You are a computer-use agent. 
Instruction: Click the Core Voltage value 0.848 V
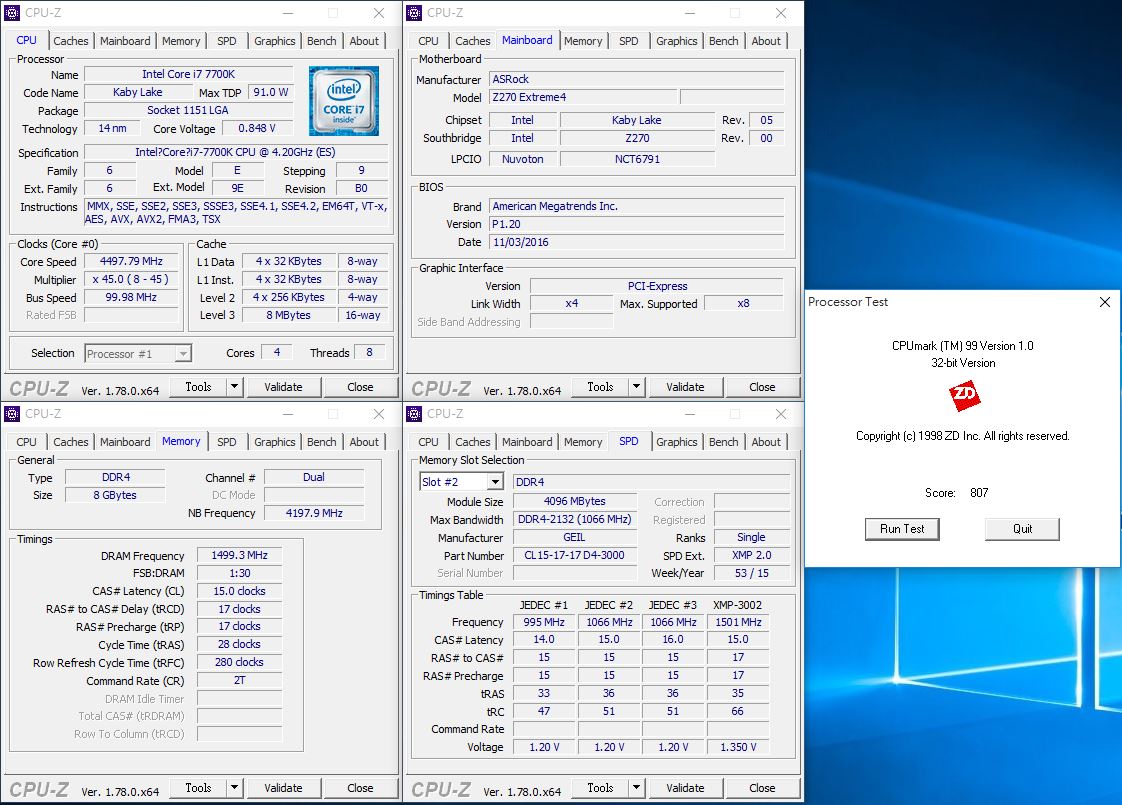tap(257, 128)
